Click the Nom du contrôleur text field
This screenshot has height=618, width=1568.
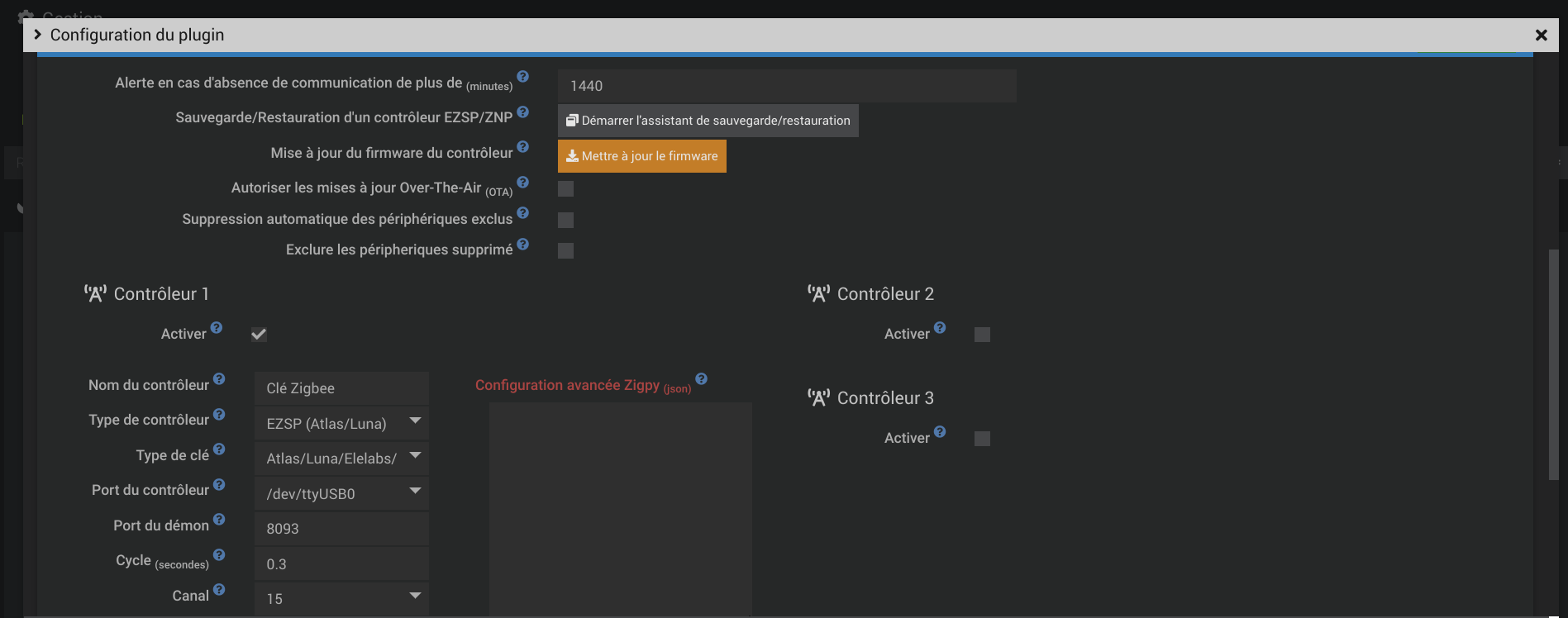341,388
